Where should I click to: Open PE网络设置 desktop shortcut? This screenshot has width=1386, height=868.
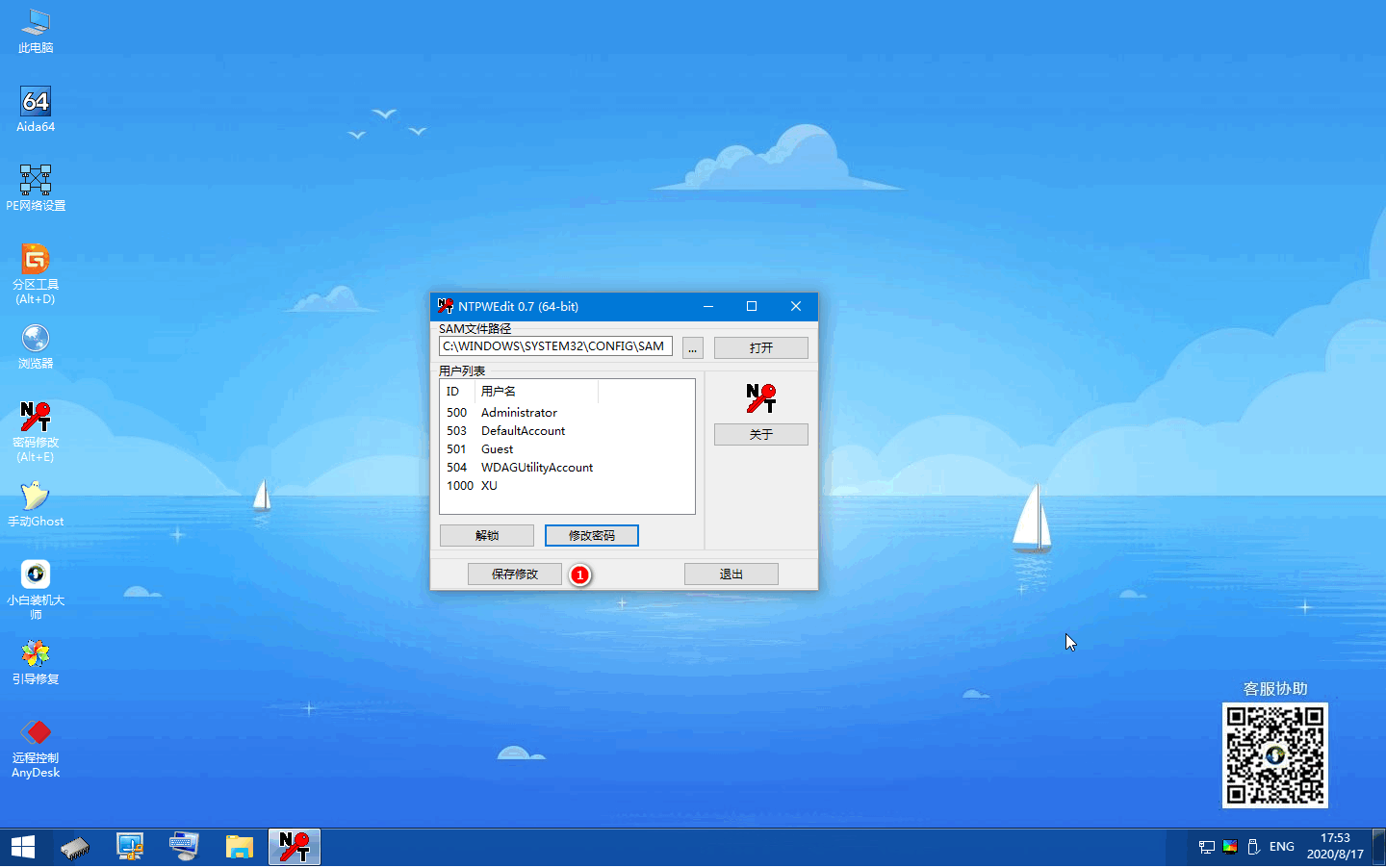click(x=36, y=181)
